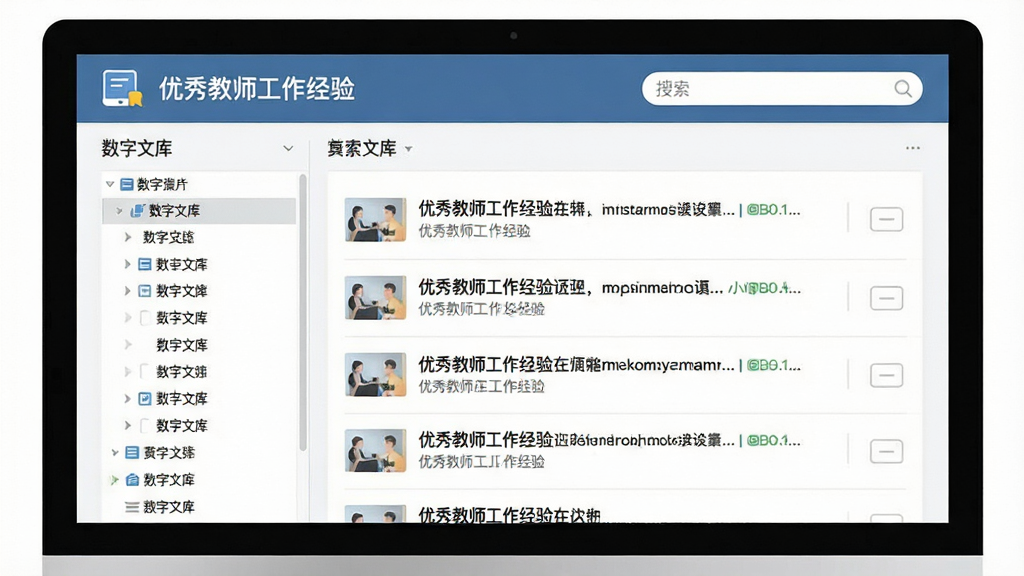The width and height of the screenshot is (1024, 576).
Task: Open thumbnail of the 'imistarmos' result
Action: [x=376, y=219]
